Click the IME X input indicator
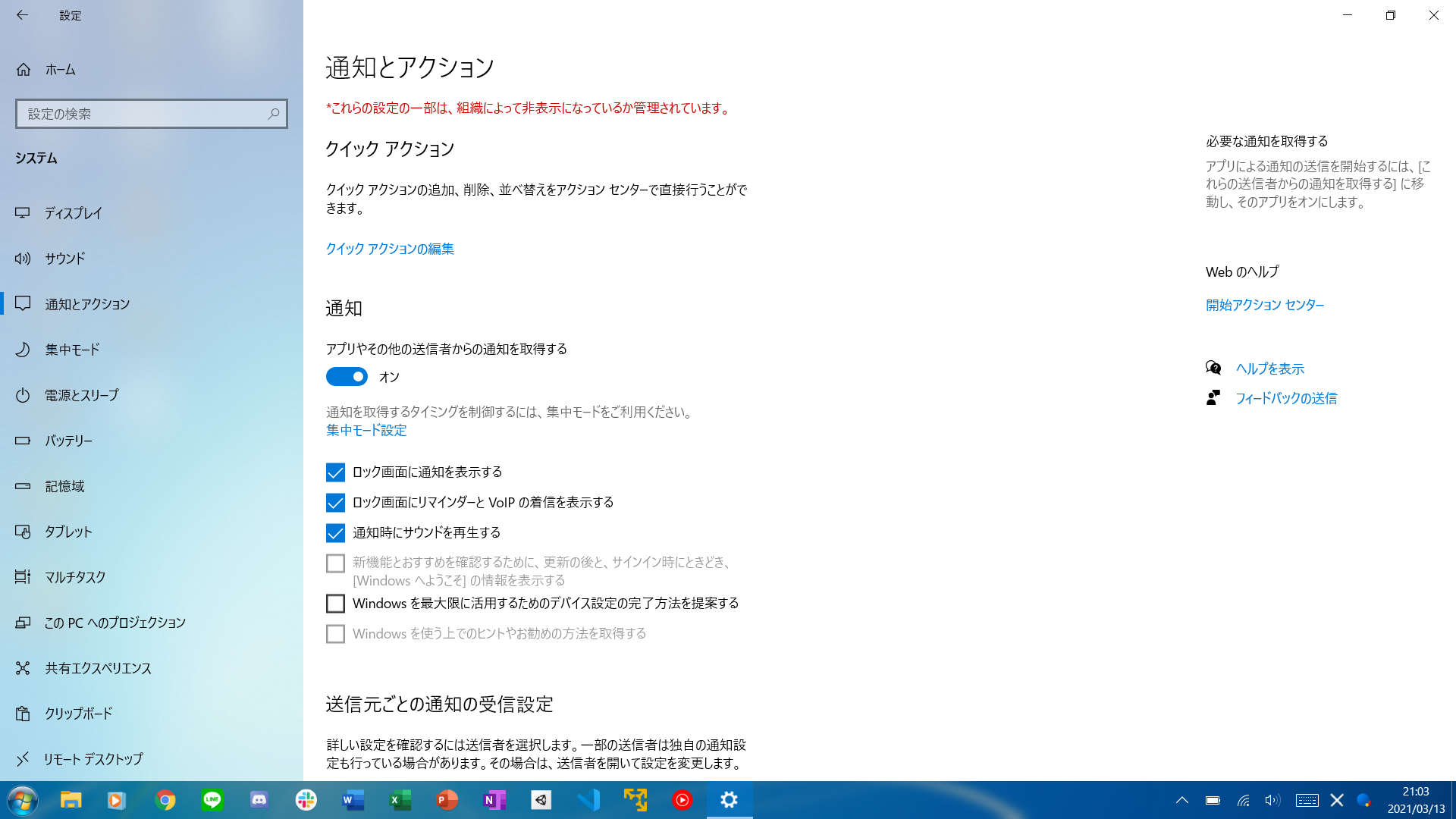 tap(1337, 800)
